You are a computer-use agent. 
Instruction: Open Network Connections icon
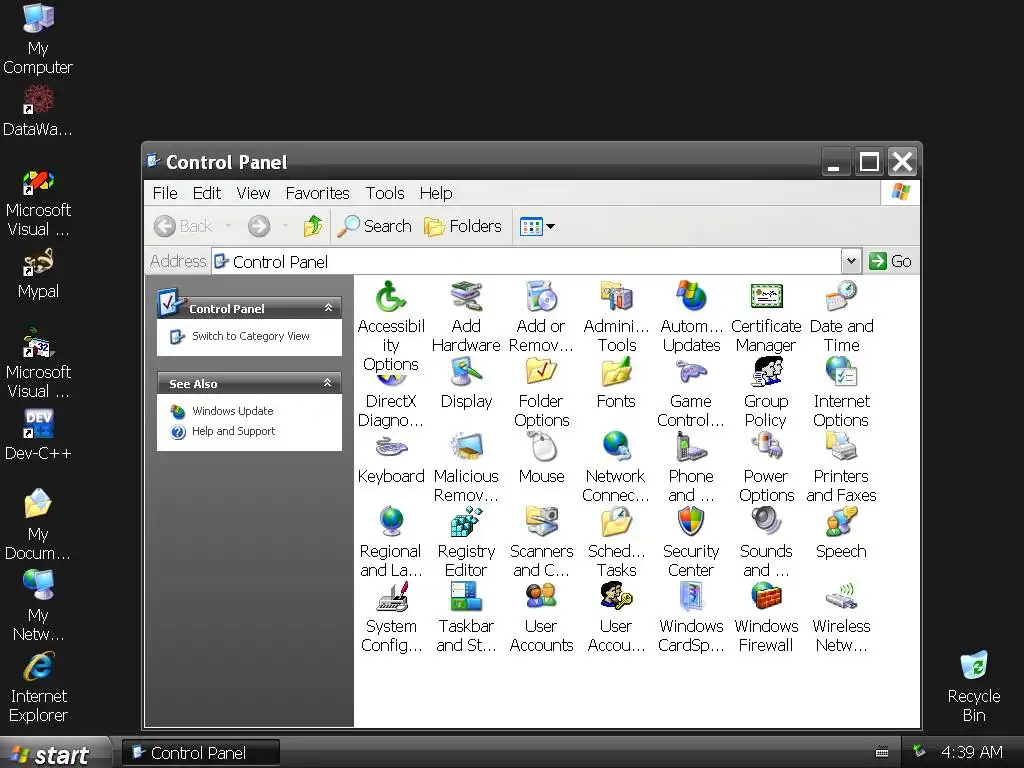(x=616, y=447)
